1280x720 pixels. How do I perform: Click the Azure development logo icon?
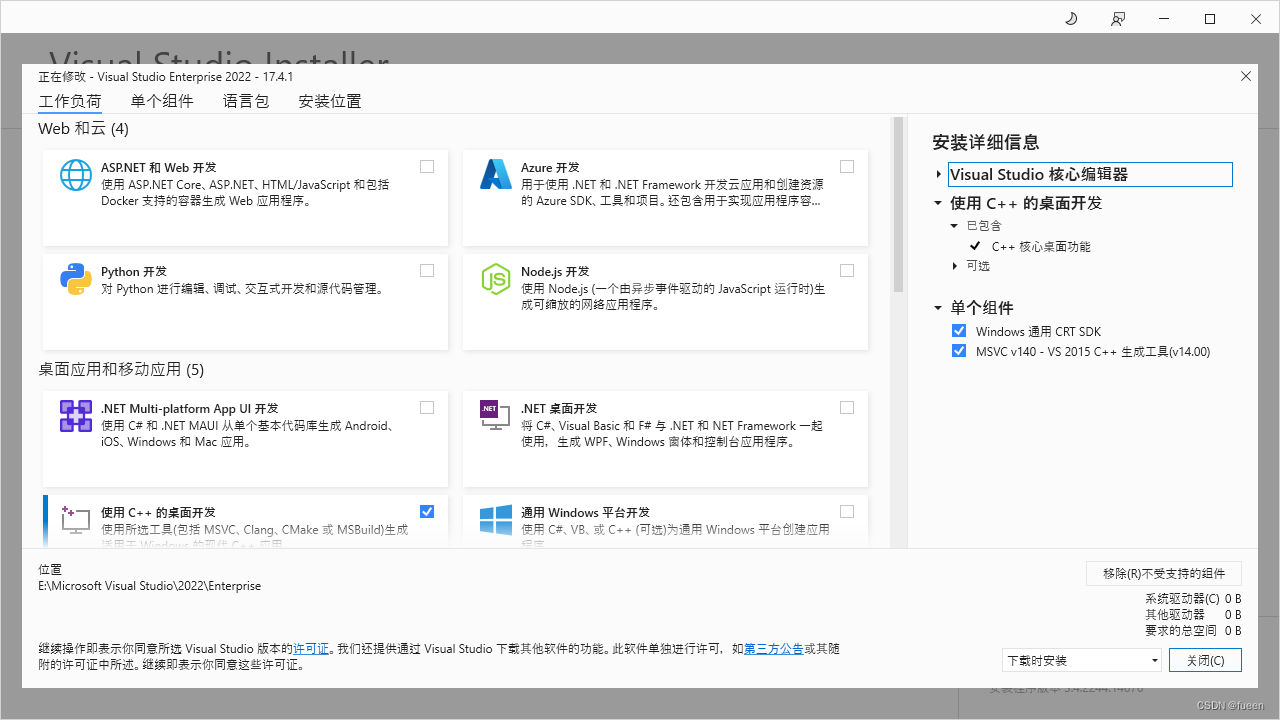[x=496, y=175]
